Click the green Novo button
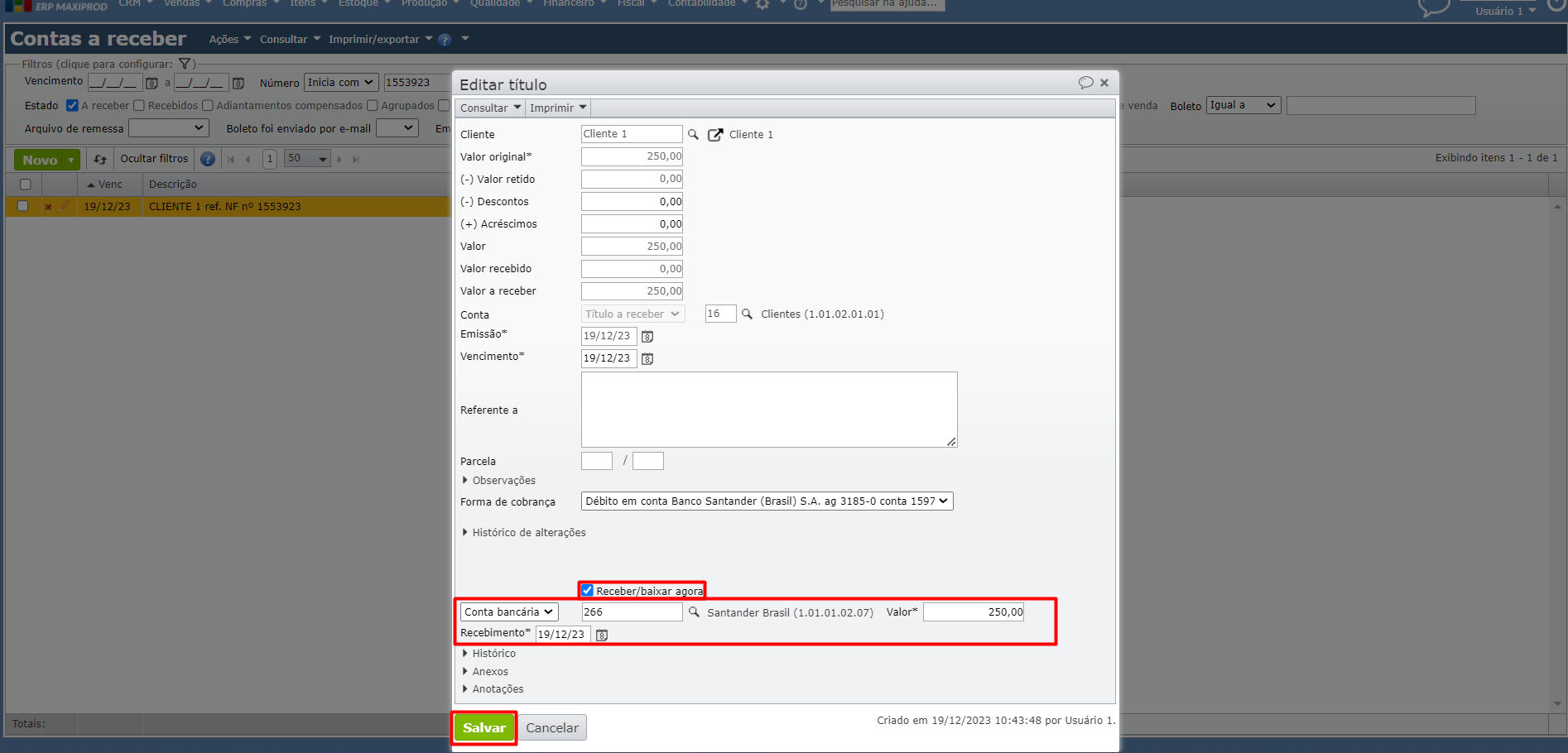The width and height of the screenshot is (1568, 753). click(x=40, y=161)
